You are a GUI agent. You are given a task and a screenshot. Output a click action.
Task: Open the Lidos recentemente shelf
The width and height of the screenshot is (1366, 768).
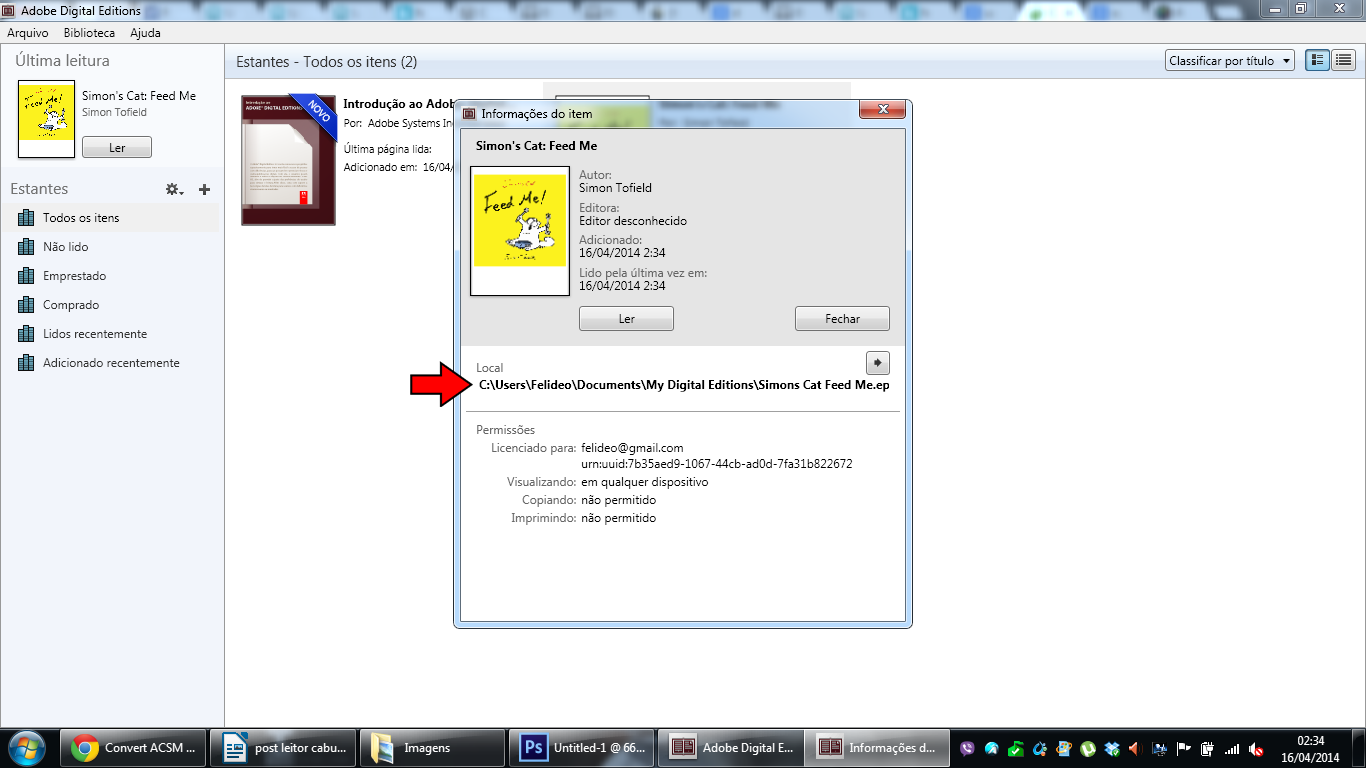click(94, 334)
